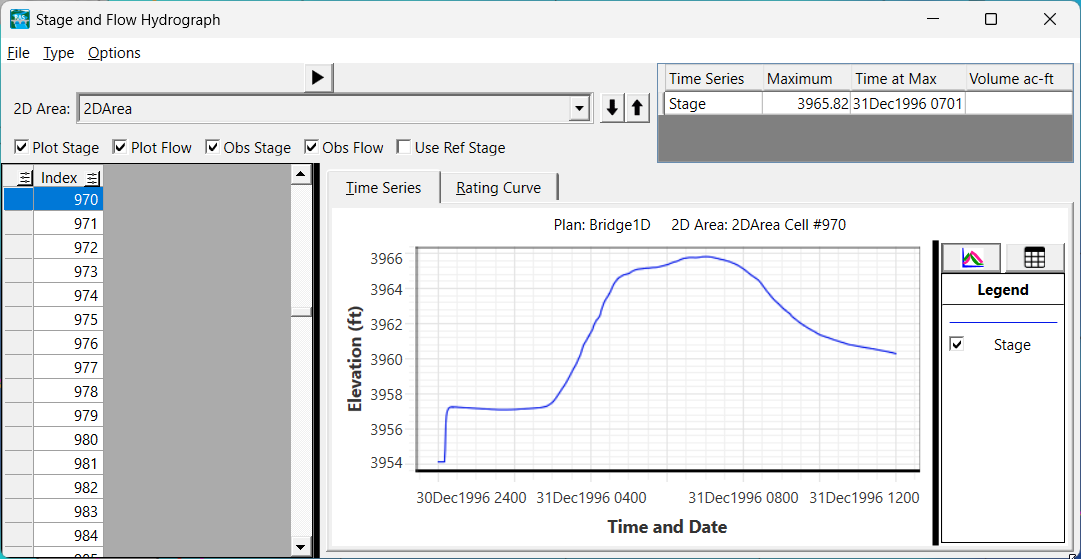Click the play animation arrow button

click(x=318, y=77)
